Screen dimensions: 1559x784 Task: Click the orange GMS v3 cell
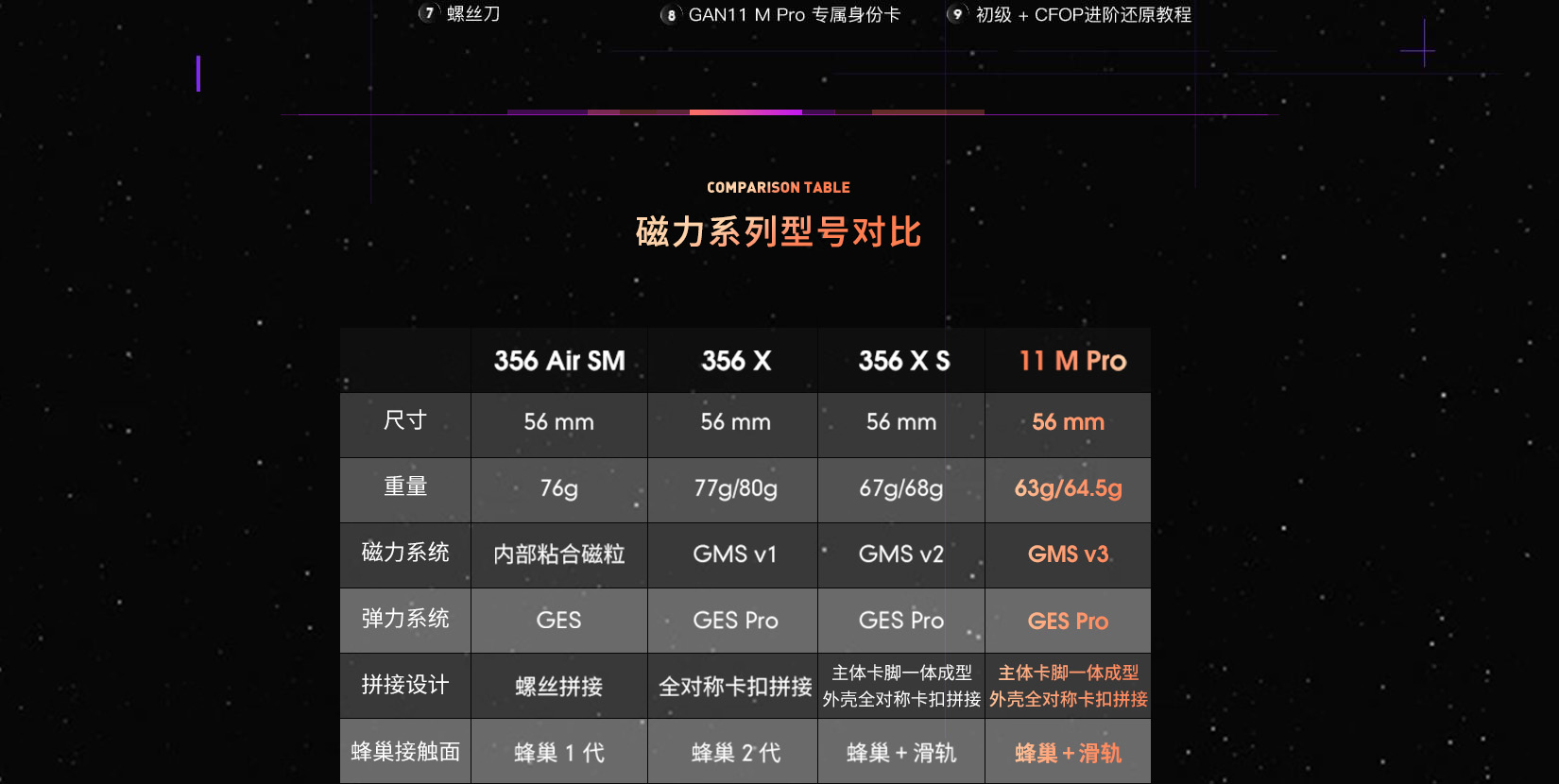coord(1069,554)
